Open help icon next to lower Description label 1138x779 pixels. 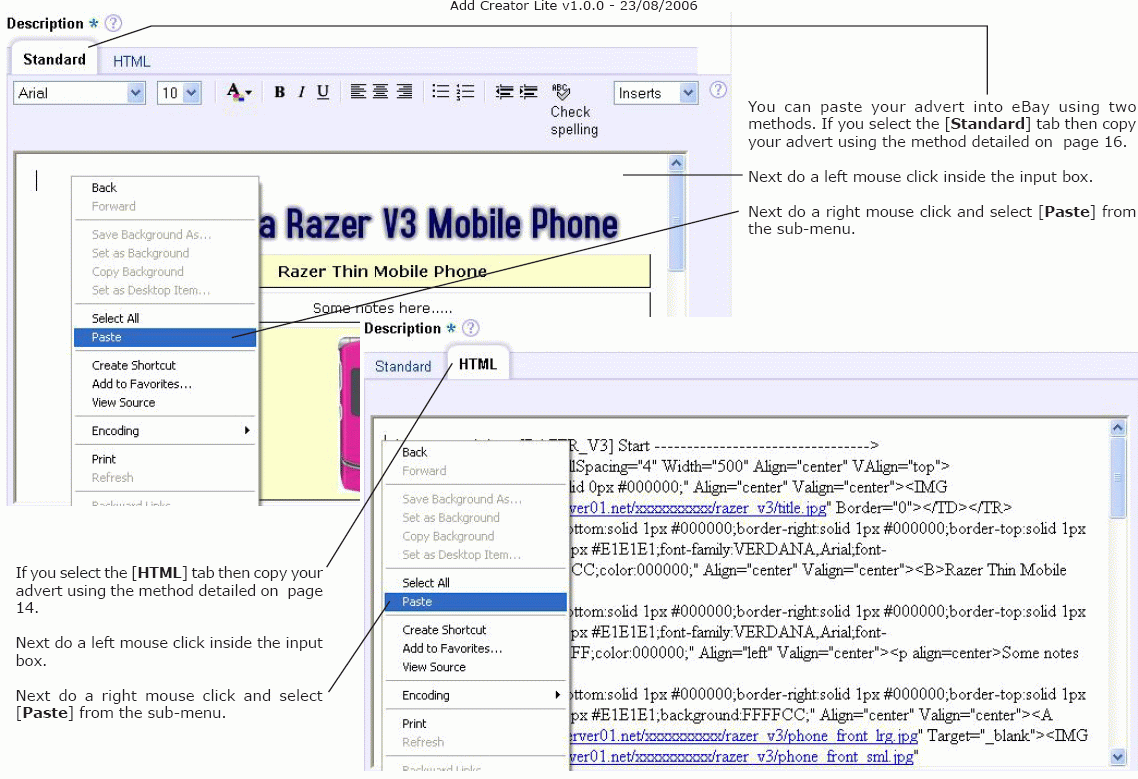pyautogui.click(x=471, y=328)
